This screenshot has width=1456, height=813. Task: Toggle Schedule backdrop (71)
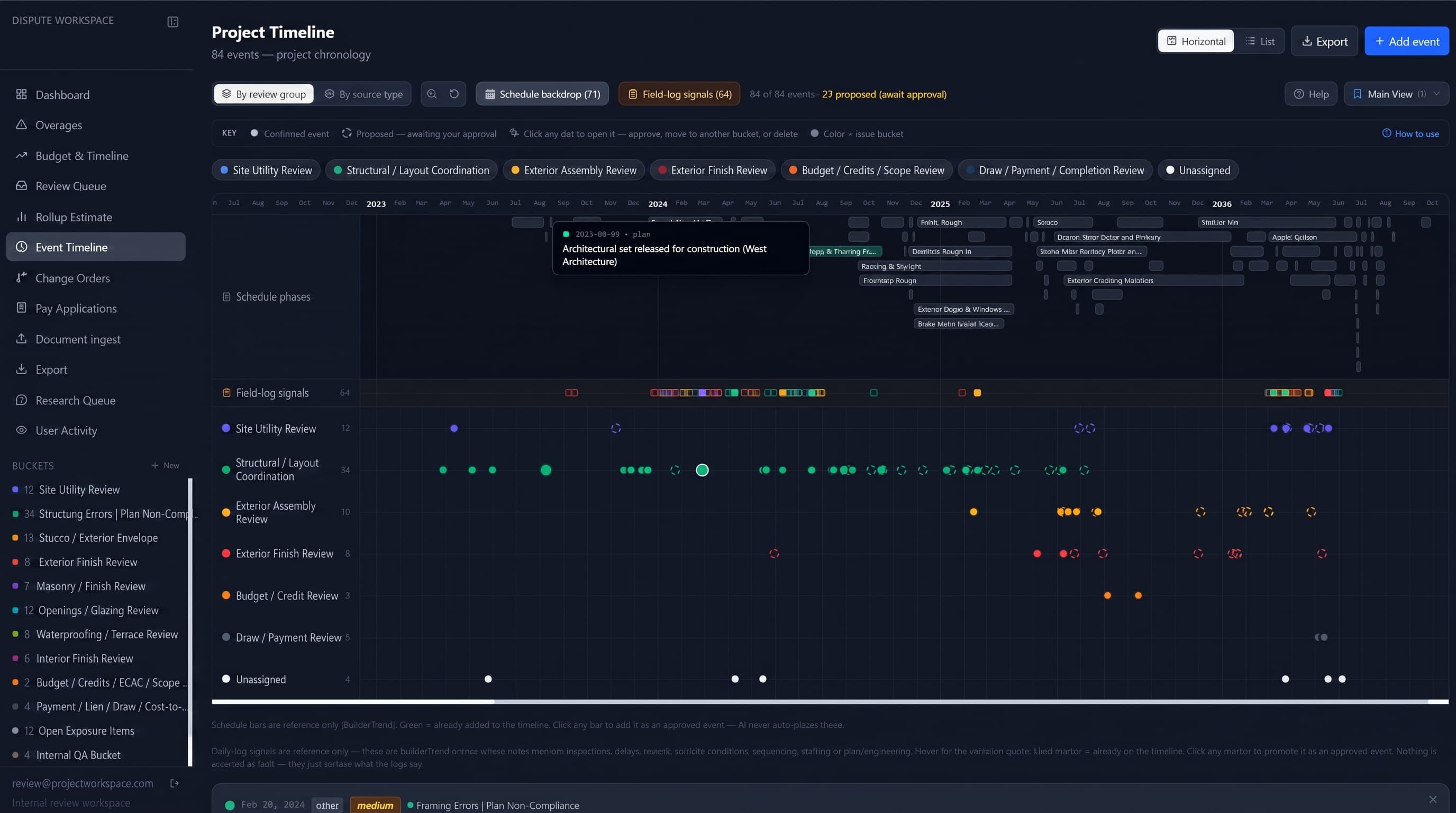(542, 94)
